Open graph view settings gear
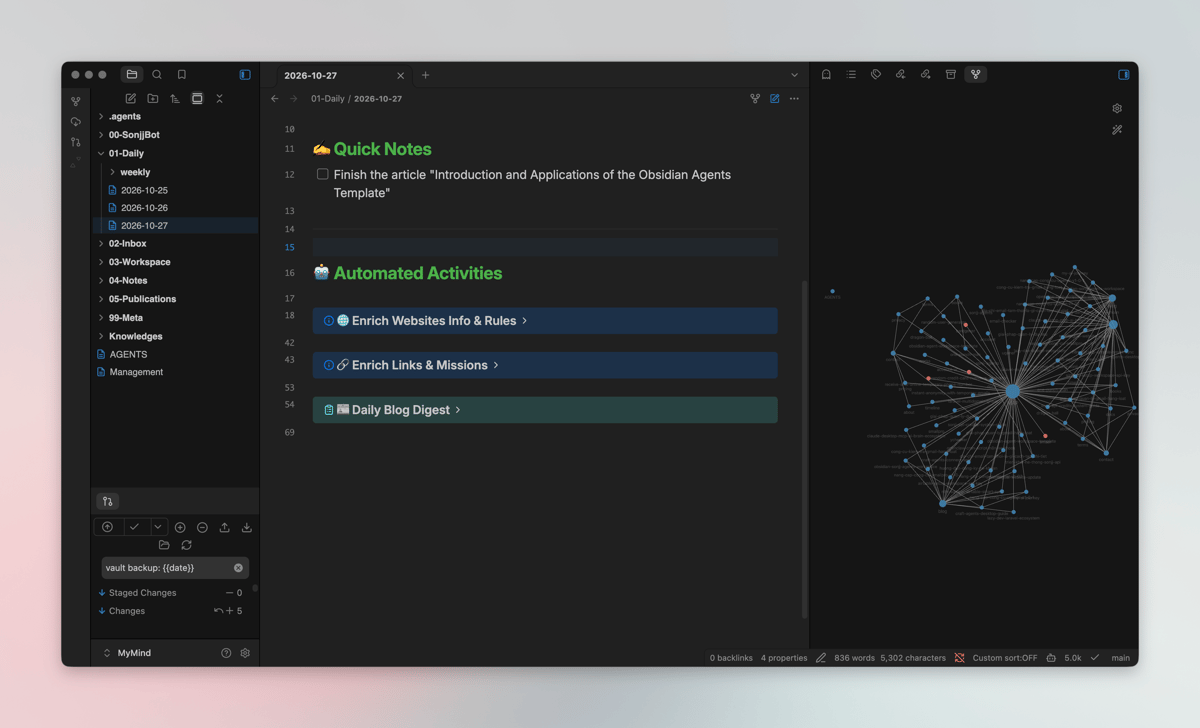 [1117, 108]
